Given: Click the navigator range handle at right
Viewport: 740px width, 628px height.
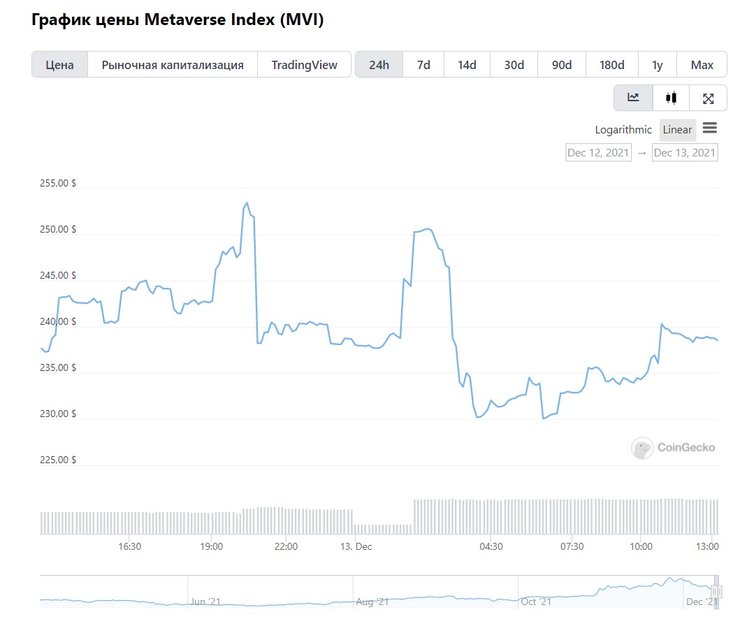Looking at the screenshot, I should (x=716, y=591).
